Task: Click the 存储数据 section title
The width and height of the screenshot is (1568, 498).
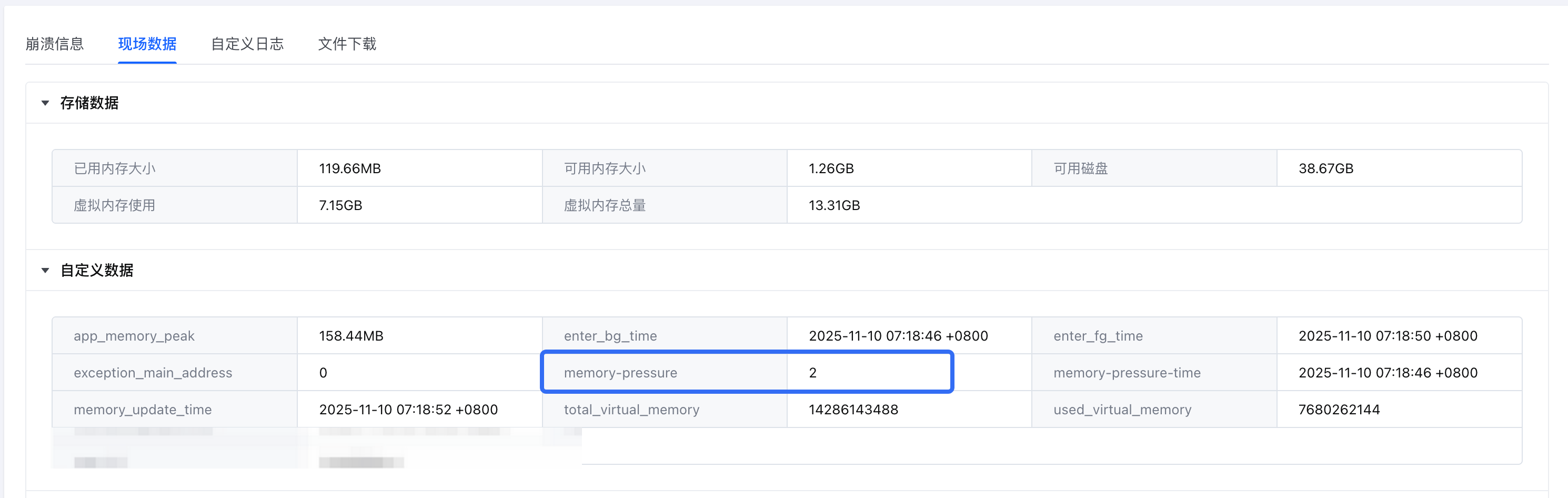Action: coord(89,103)
